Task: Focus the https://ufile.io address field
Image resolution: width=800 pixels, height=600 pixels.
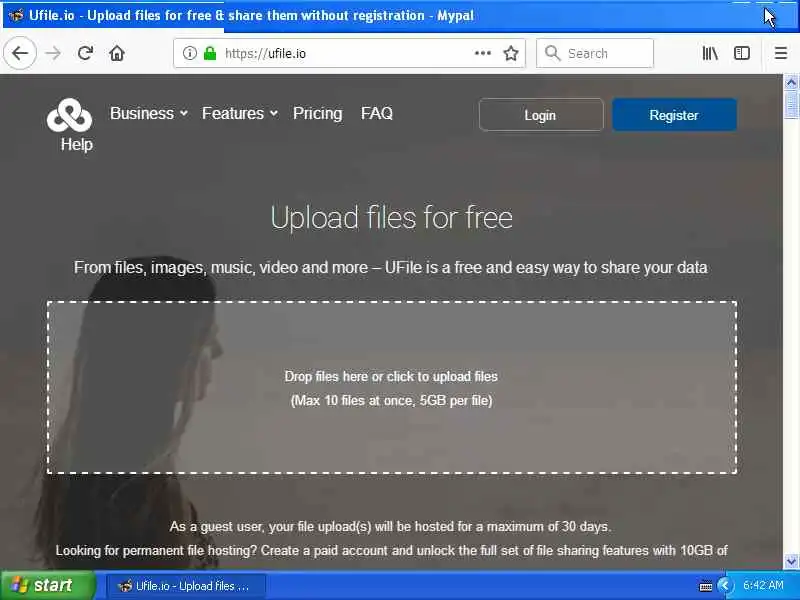Action: click(347, 53)
